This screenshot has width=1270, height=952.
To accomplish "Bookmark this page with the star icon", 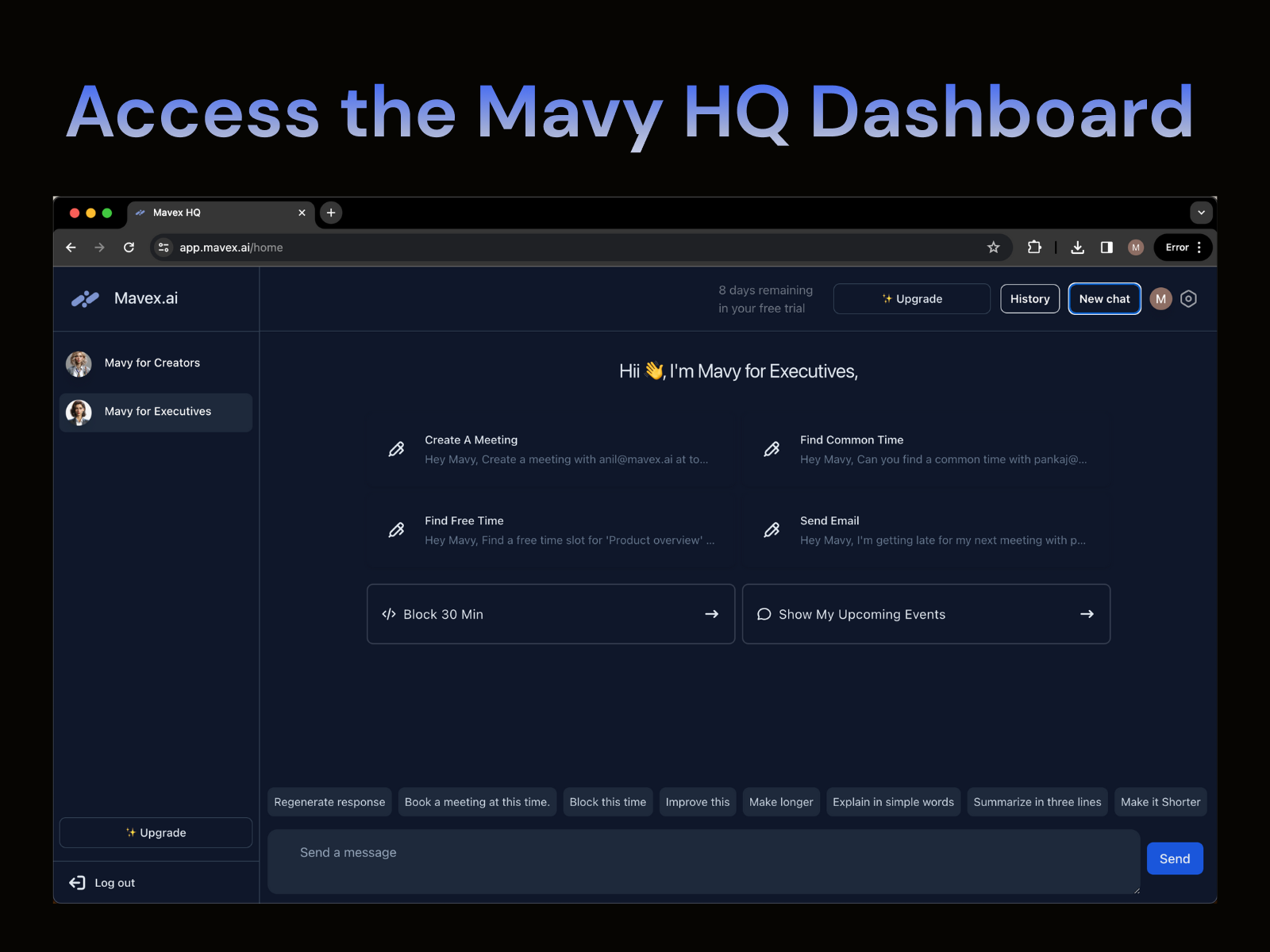I will [993, 248].
